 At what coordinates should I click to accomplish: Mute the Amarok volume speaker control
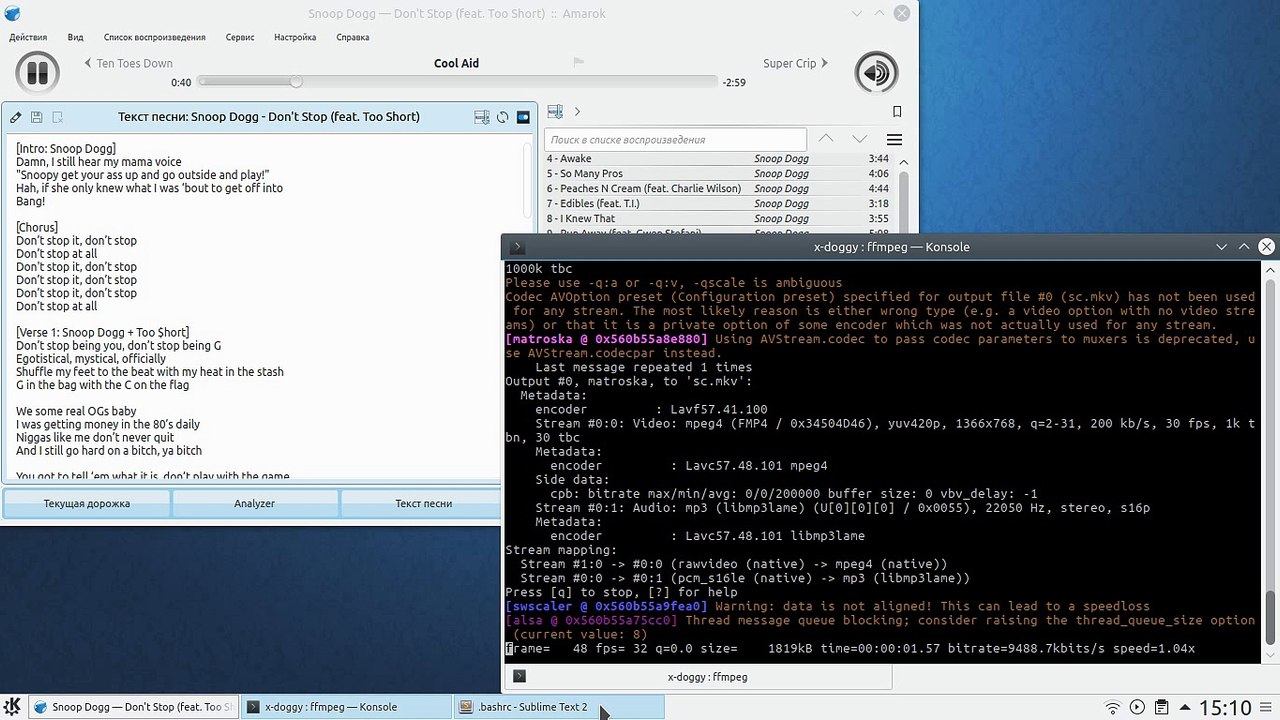coord(876,73)
